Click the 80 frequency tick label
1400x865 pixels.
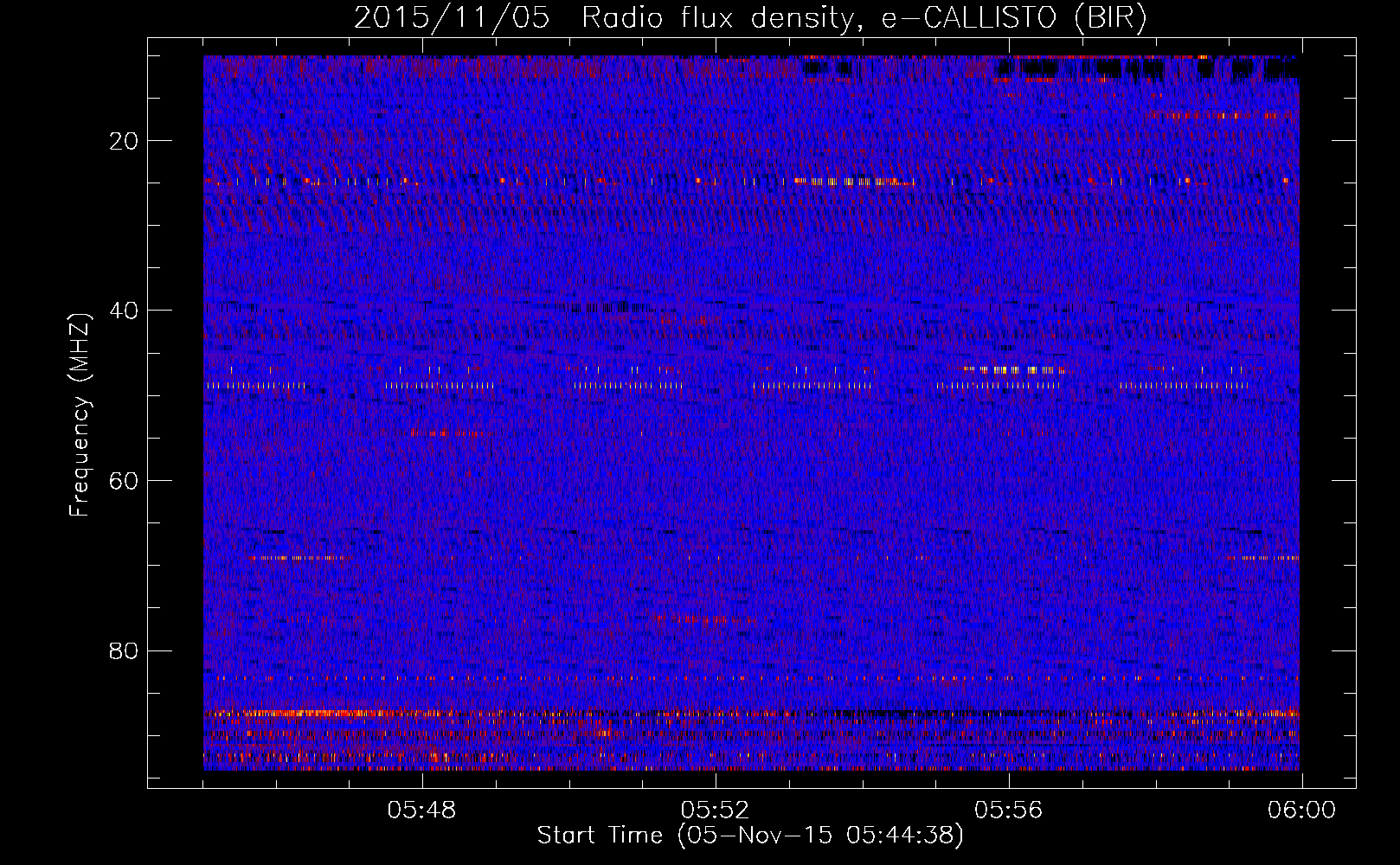(x=125, y=650)
